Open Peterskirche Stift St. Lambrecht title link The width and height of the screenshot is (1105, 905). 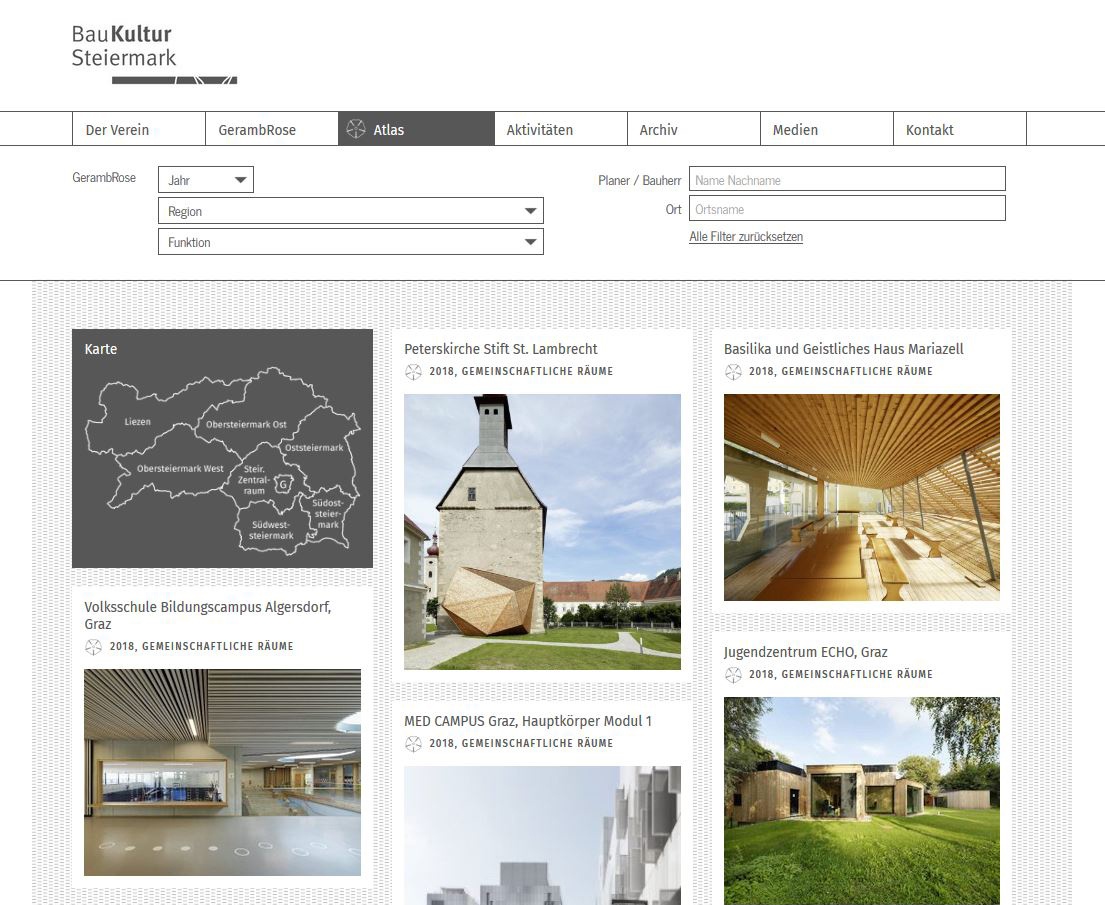(x=501, y=349)
